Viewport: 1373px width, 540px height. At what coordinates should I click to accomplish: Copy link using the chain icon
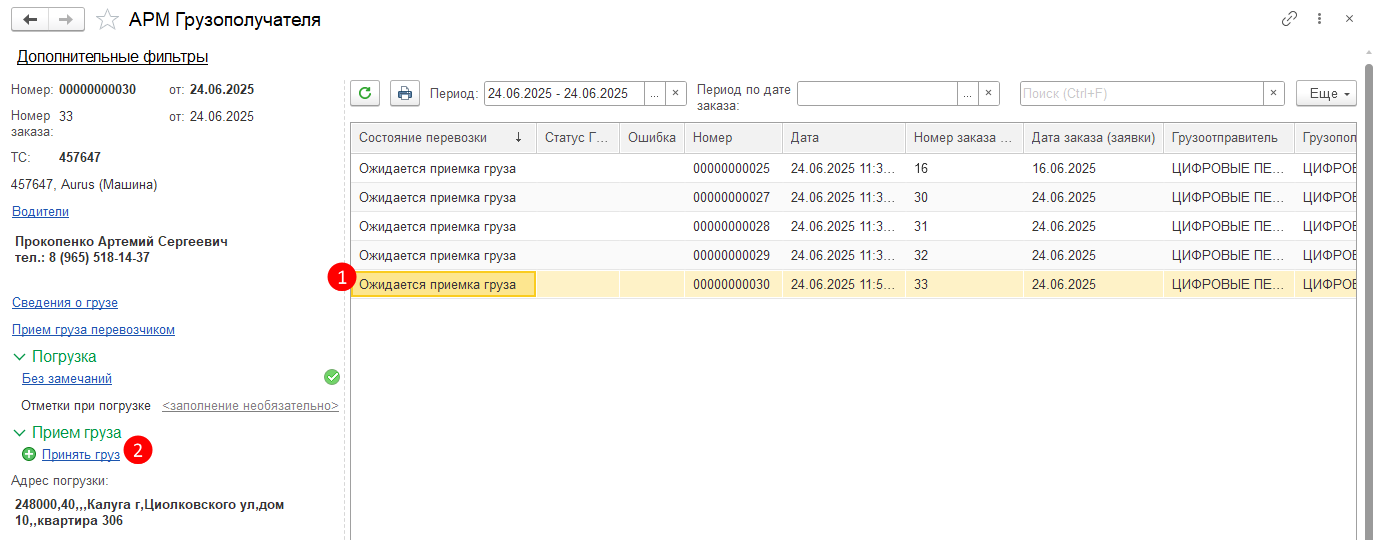[1289, 19]
